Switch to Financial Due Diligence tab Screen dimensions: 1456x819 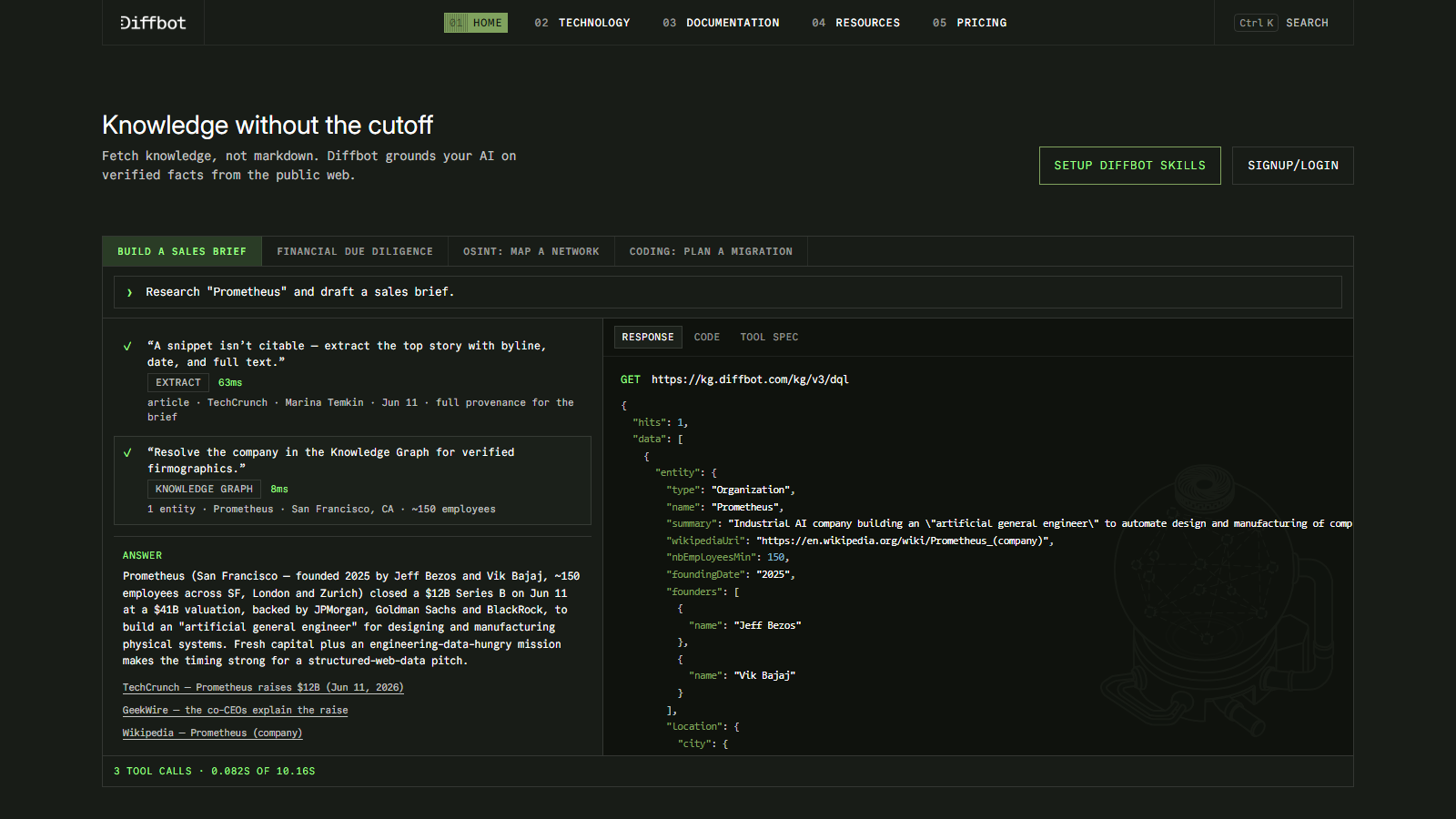pyautogui.click(x=355, y=251)
